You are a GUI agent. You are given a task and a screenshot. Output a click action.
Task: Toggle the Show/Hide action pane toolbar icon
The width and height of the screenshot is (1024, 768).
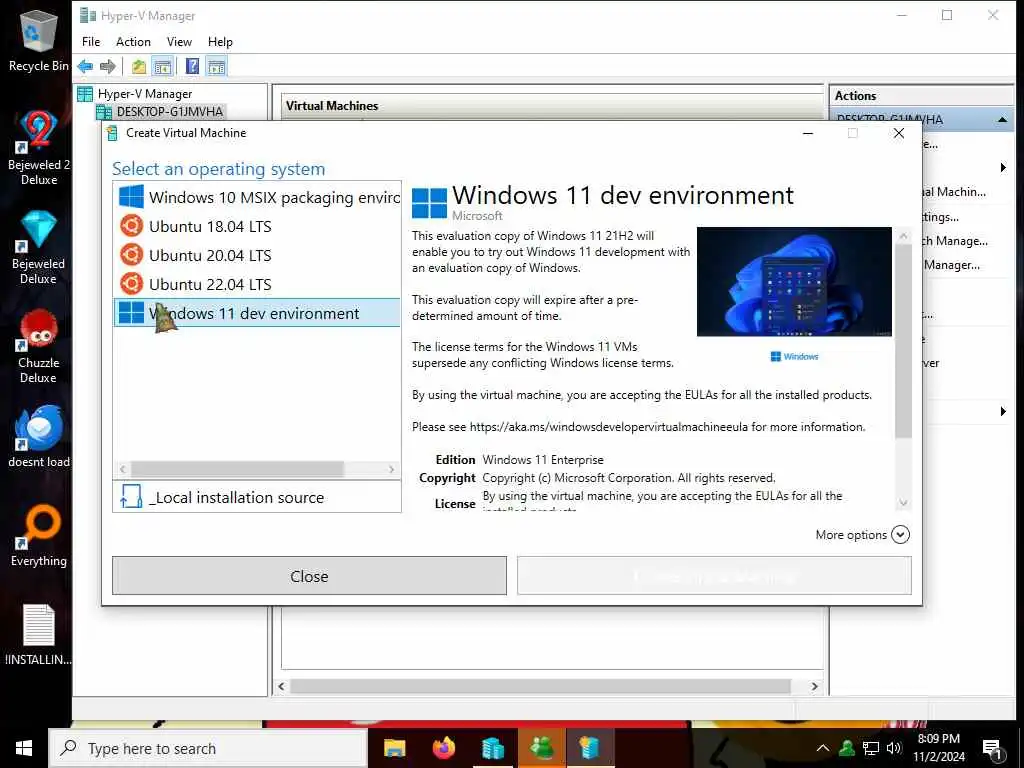pyautogui.click(x=216, y=66)
